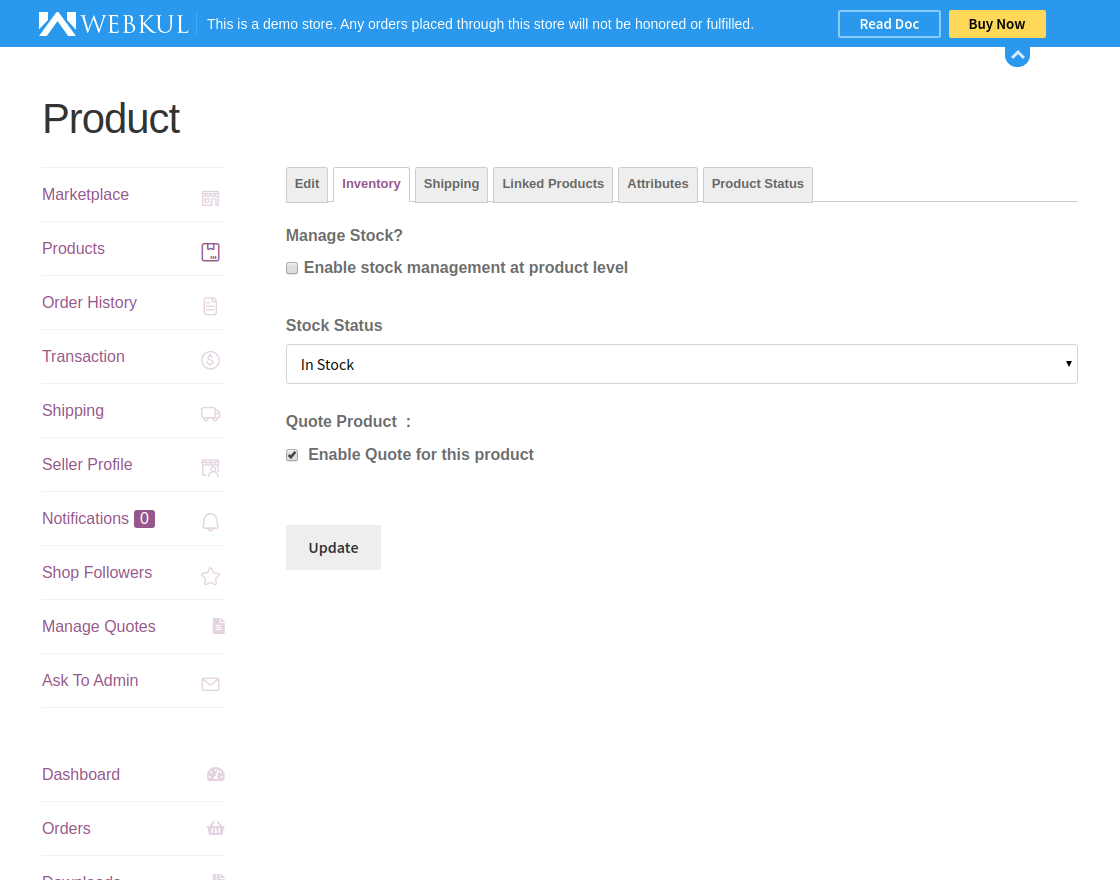Go to the Product Status tab

coord(757,184)
